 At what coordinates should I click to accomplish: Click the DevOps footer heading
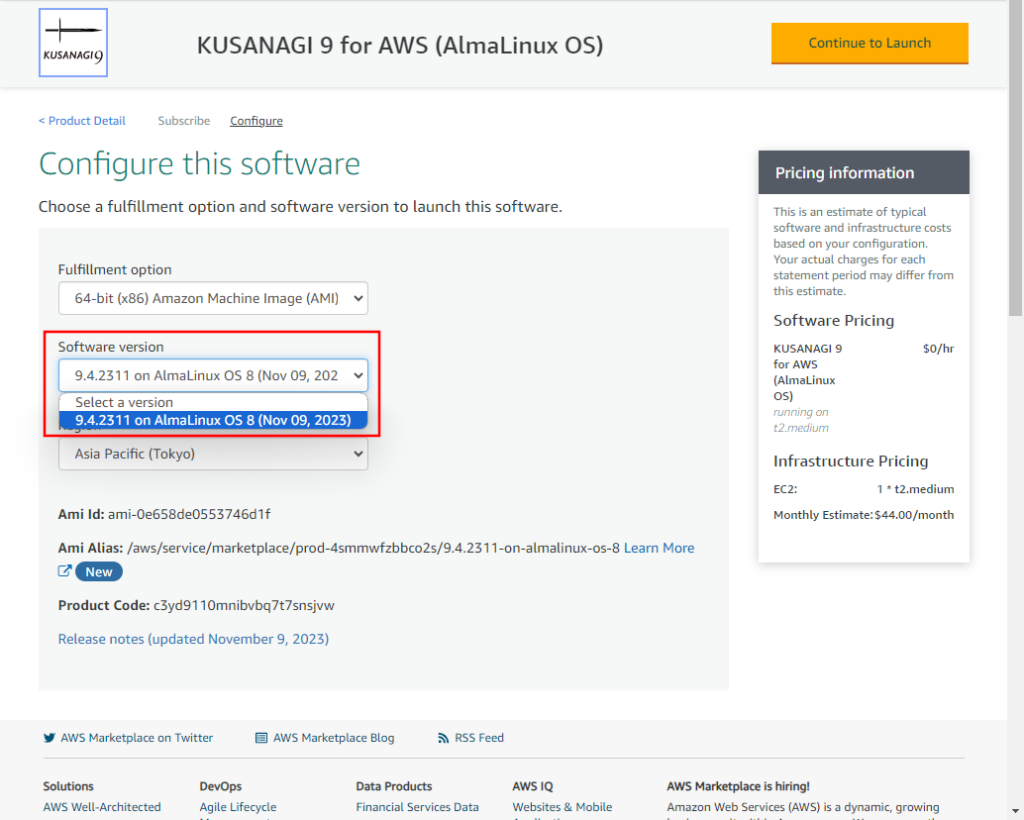click(x=220, y=786)
